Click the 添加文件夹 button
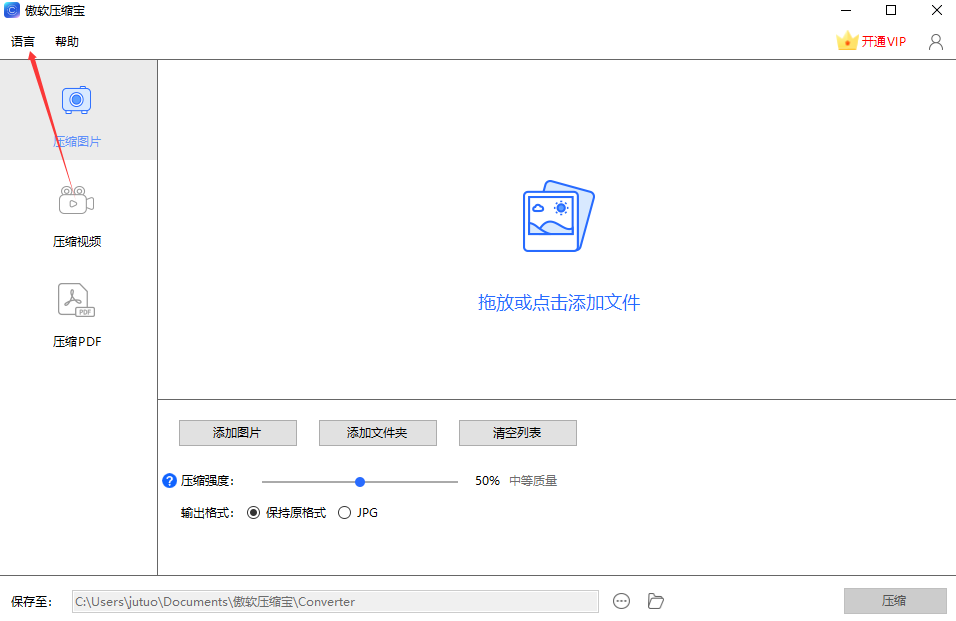Image resolution: width=956 pixels, height=621 pixels. (x=377, y=433)
